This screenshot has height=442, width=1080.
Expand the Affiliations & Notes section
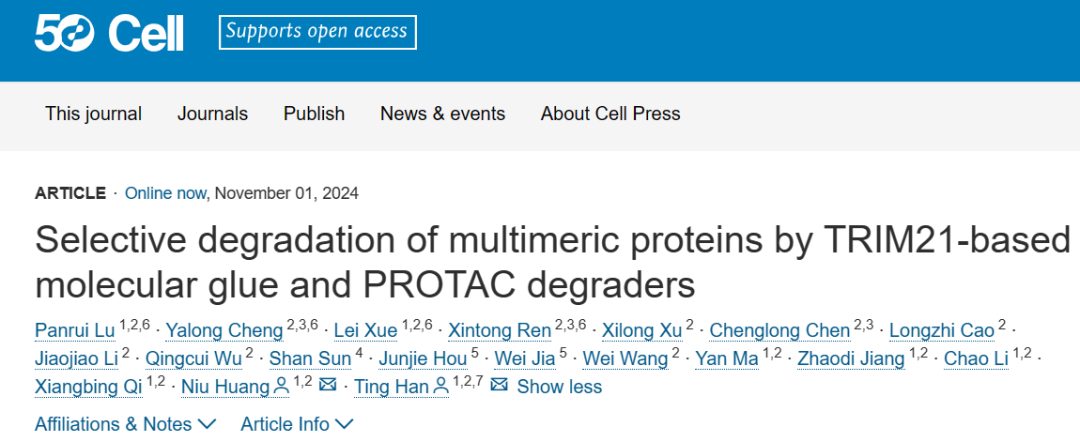coord(125,424)
